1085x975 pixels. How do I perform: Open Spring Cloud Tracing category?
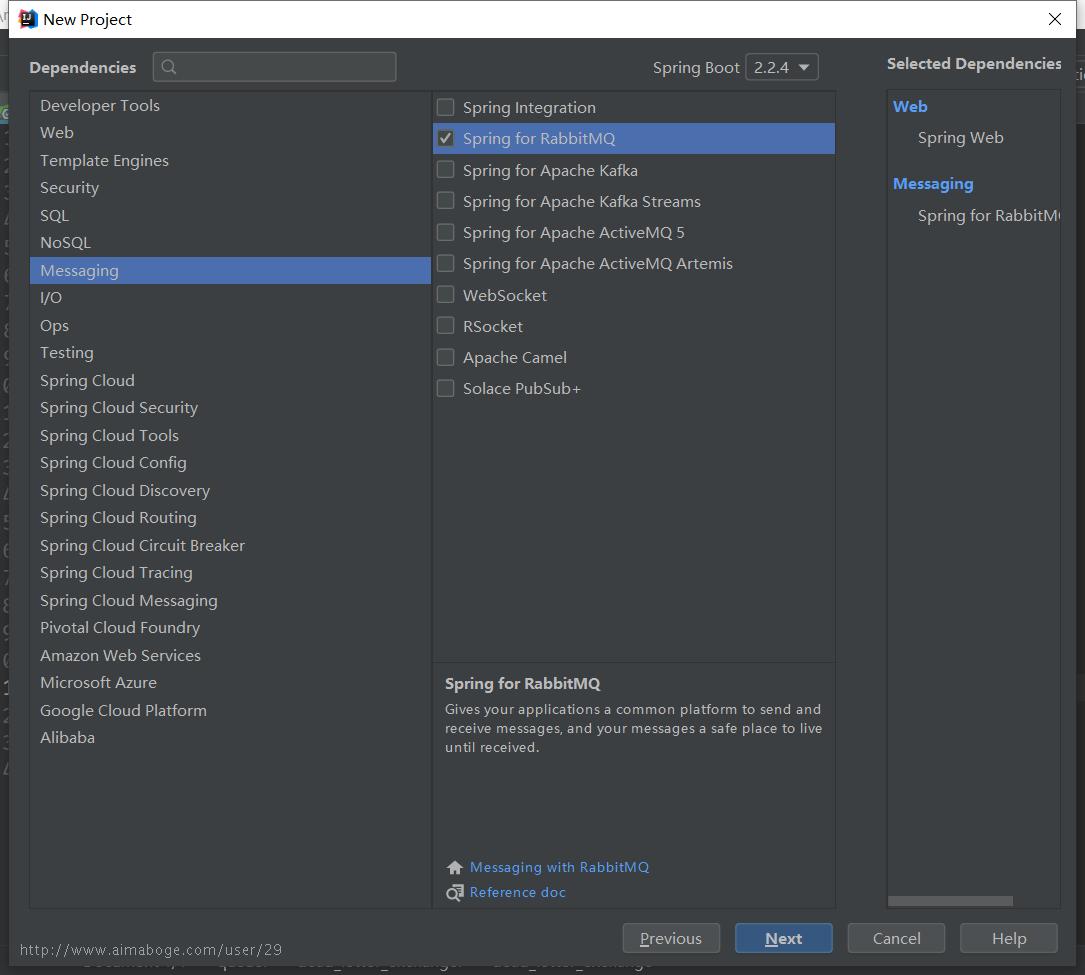[230, 573]
